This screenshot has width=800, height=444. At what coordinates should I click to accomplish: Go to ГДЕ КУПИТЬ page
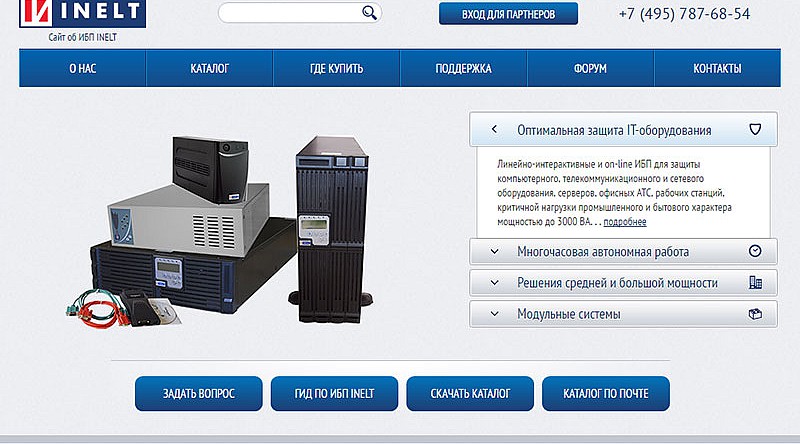click(x=337, y=69)
